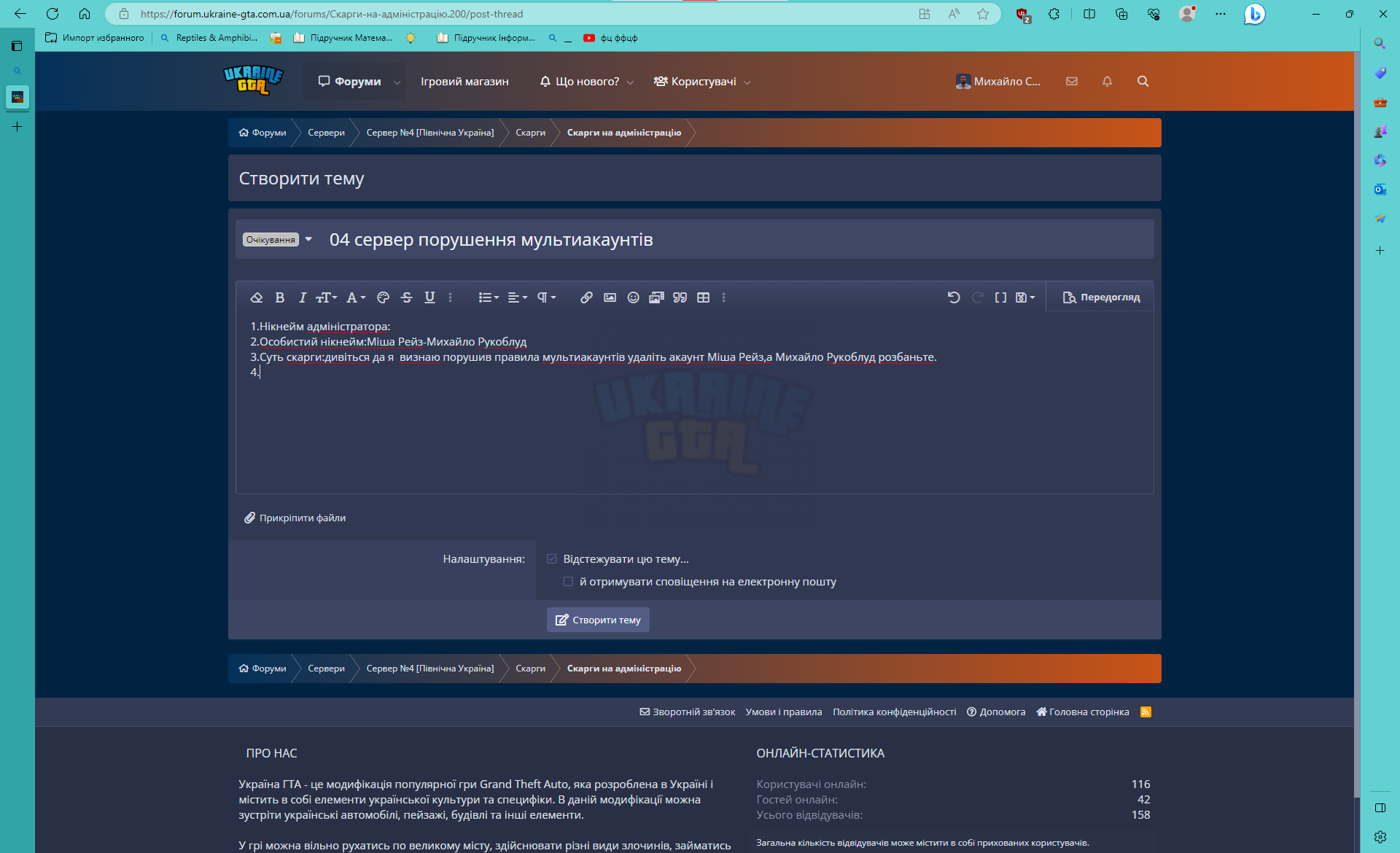This screenshot has width=1400, height=853.
Task: Click the Передогляд preview button
Action: pos(1101,297)
